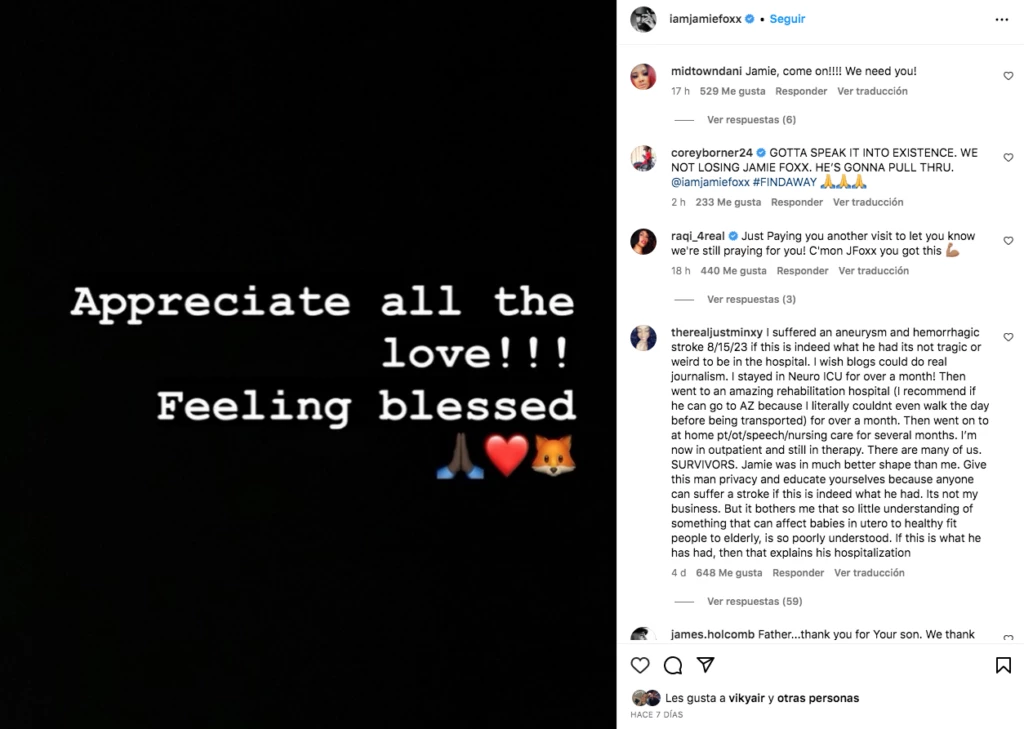The width and height of the screenshot is (1024, 729).
Task: Like coreyborner24's comment with its heart
Action: [1008, 158]
